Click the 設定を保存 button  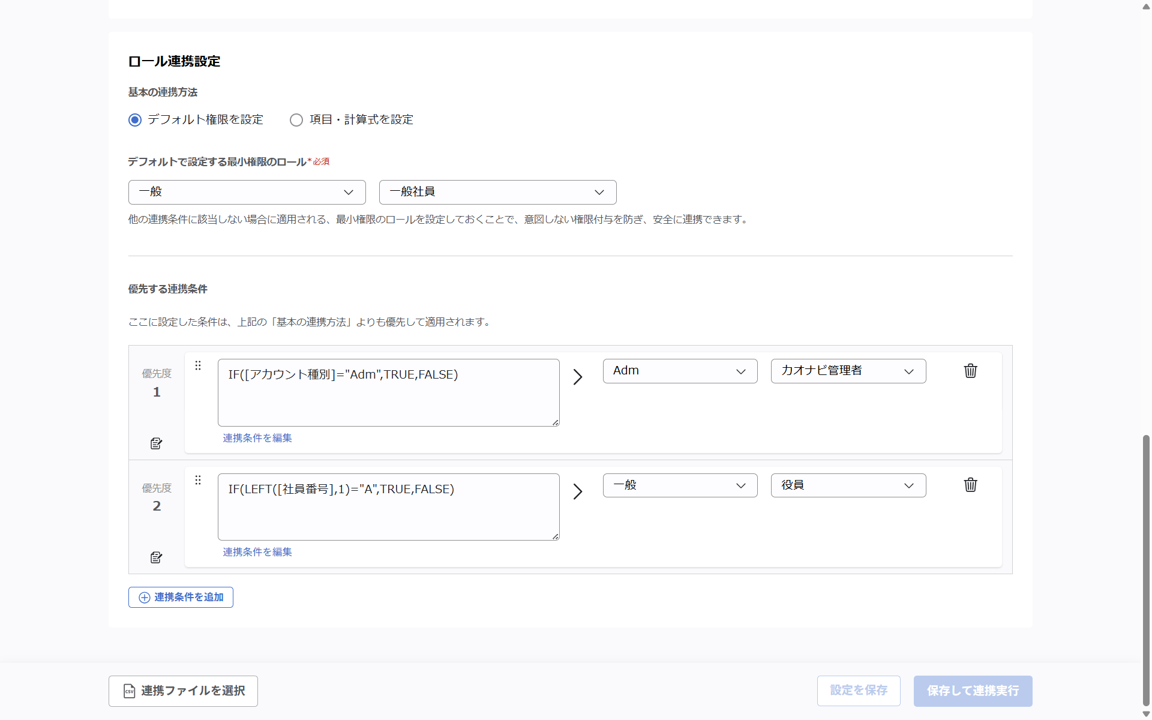point(859,691)
